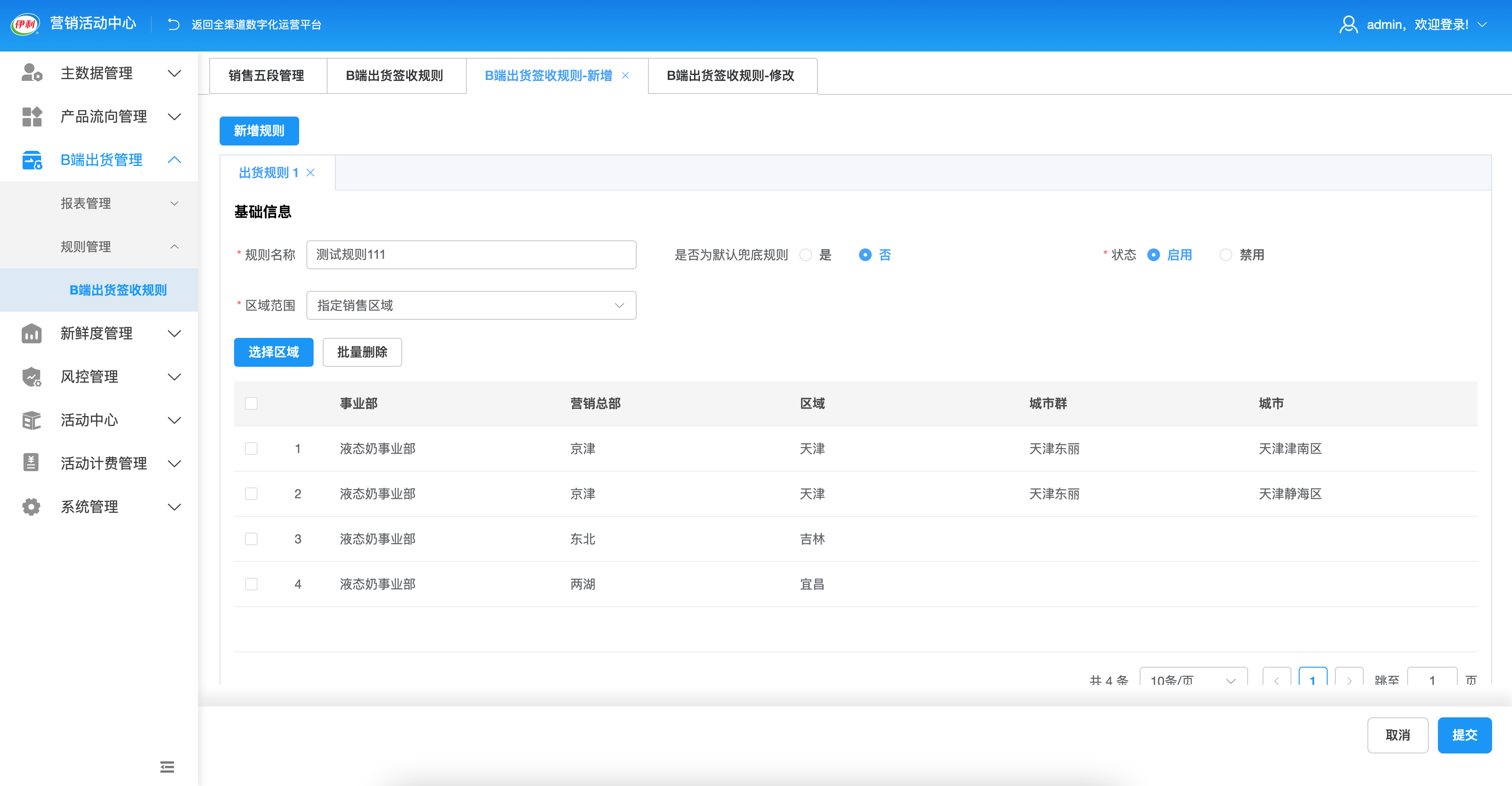Close the 出货规则 1 tab
Screen dimensions: 1512x786
(x=310, y=173)
